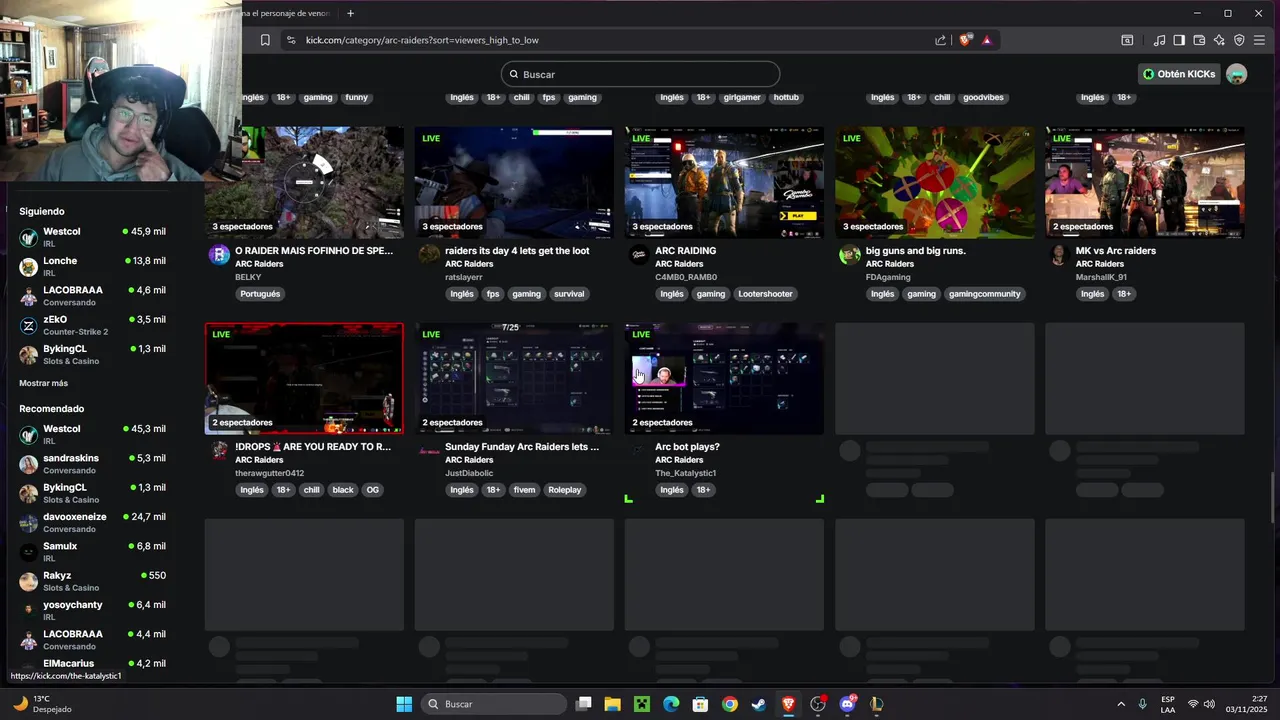1280x720 pixels.
Task: Select survival tag under ratslayerr stream
Action: click(569, 294)
